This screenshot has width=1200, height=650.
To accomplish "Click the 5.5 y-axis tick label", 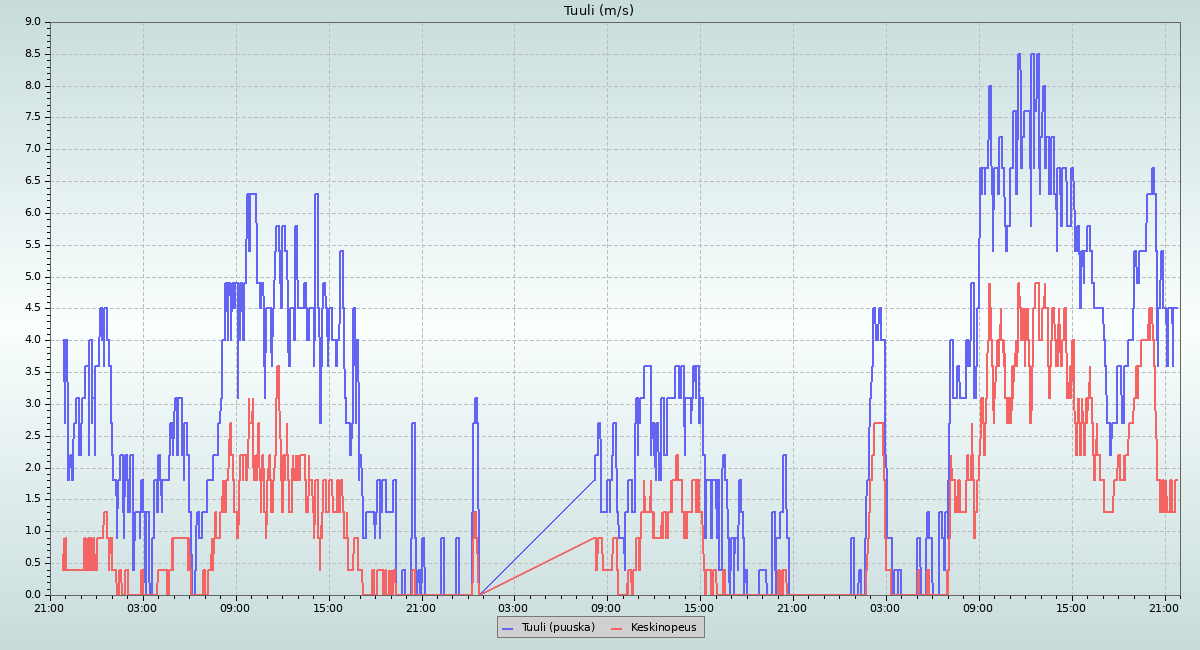I will (32, 245).
